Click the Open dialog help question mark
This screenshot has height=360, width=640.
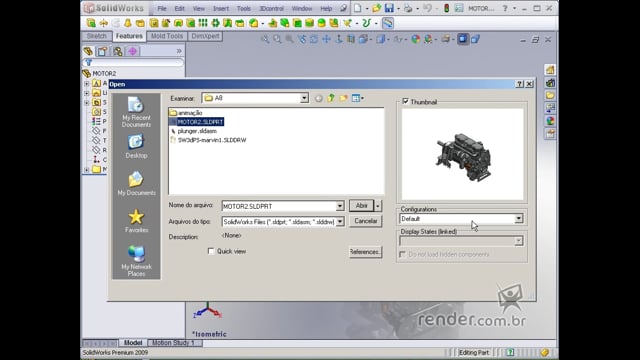(x=519, y=84)
